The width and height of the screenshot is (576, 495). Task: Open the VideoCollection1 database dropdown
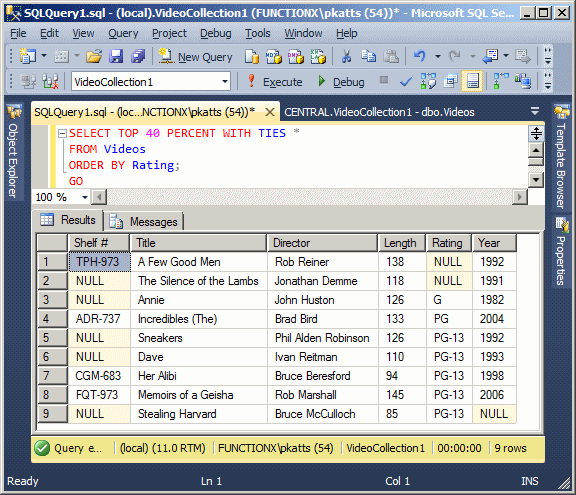coord(225,82)
